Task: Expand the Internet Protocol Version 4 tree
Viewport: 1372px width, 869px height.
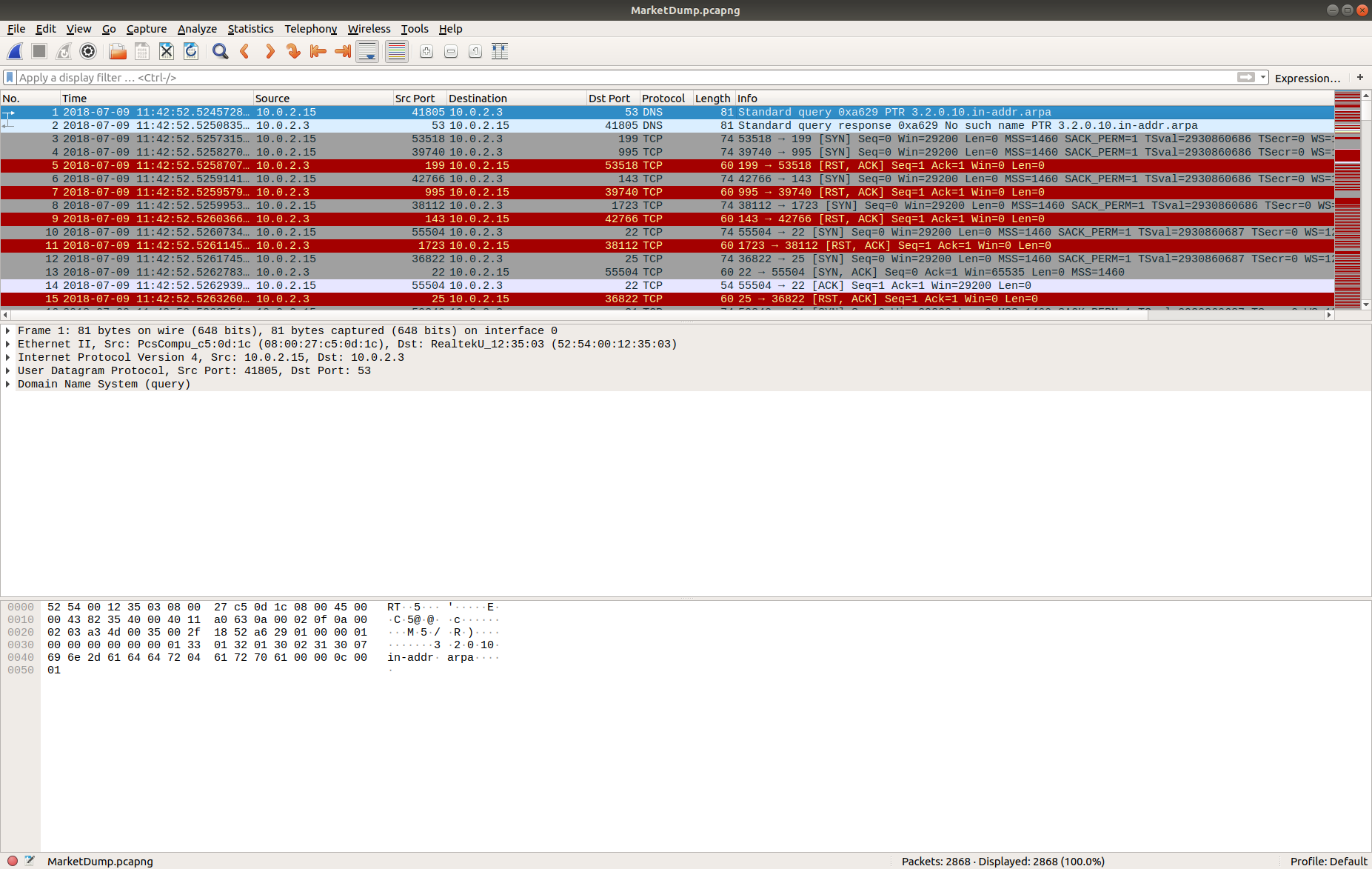Action: [8, 357]
